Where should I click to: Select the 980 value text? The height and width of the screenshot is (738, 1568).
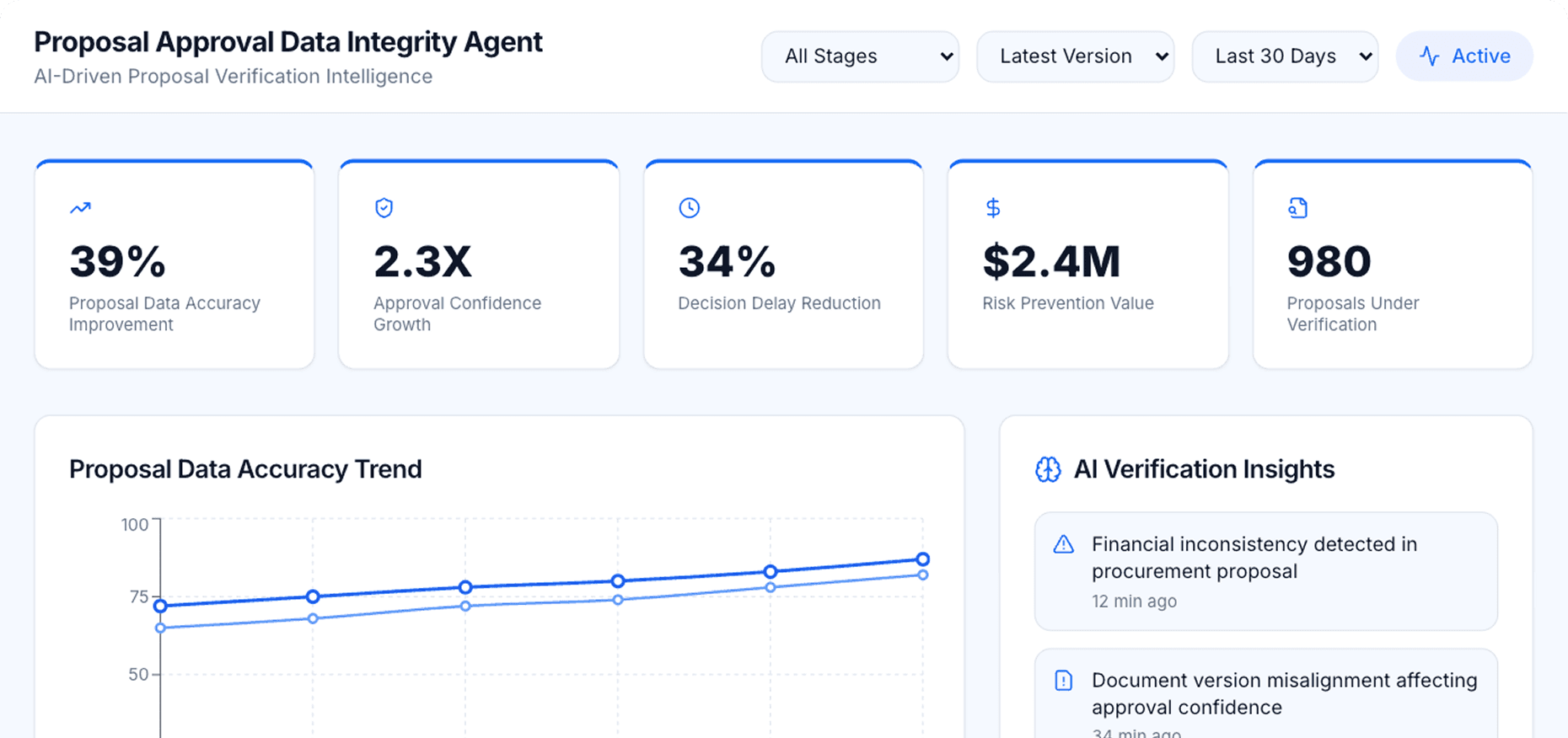[1329, 261]
